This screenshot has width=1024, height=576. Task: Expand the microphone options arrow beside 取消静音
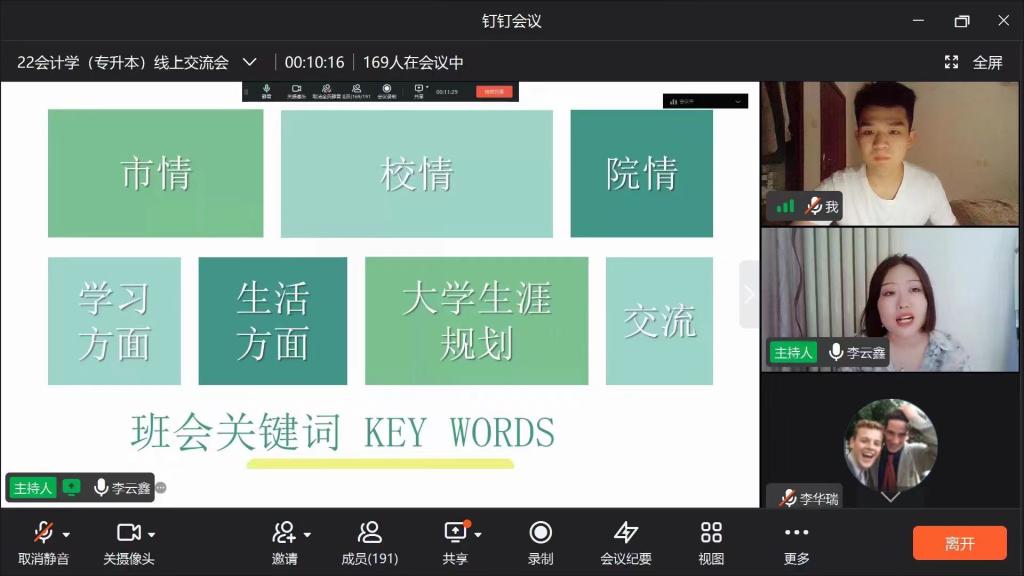(x=66, y=534)
